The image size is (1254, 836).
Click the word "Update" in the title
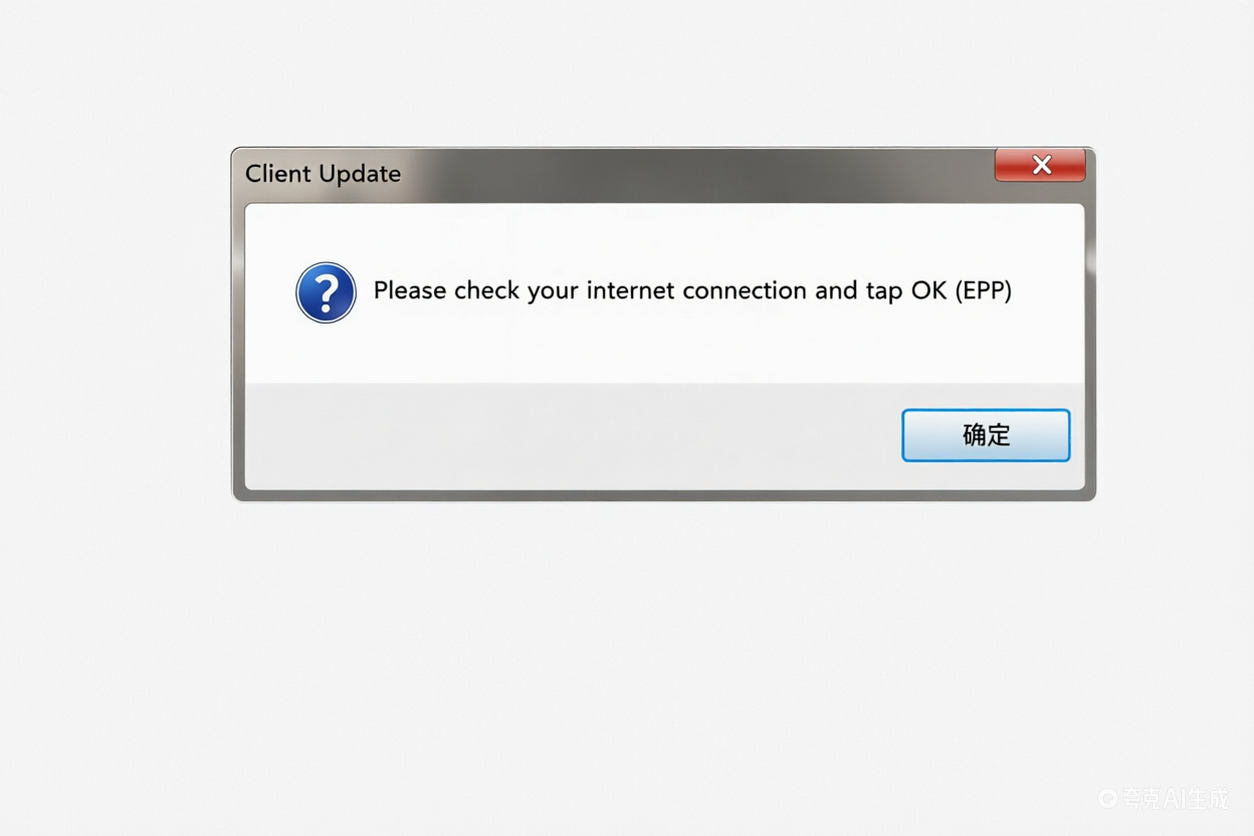click(x=360, y=174)
